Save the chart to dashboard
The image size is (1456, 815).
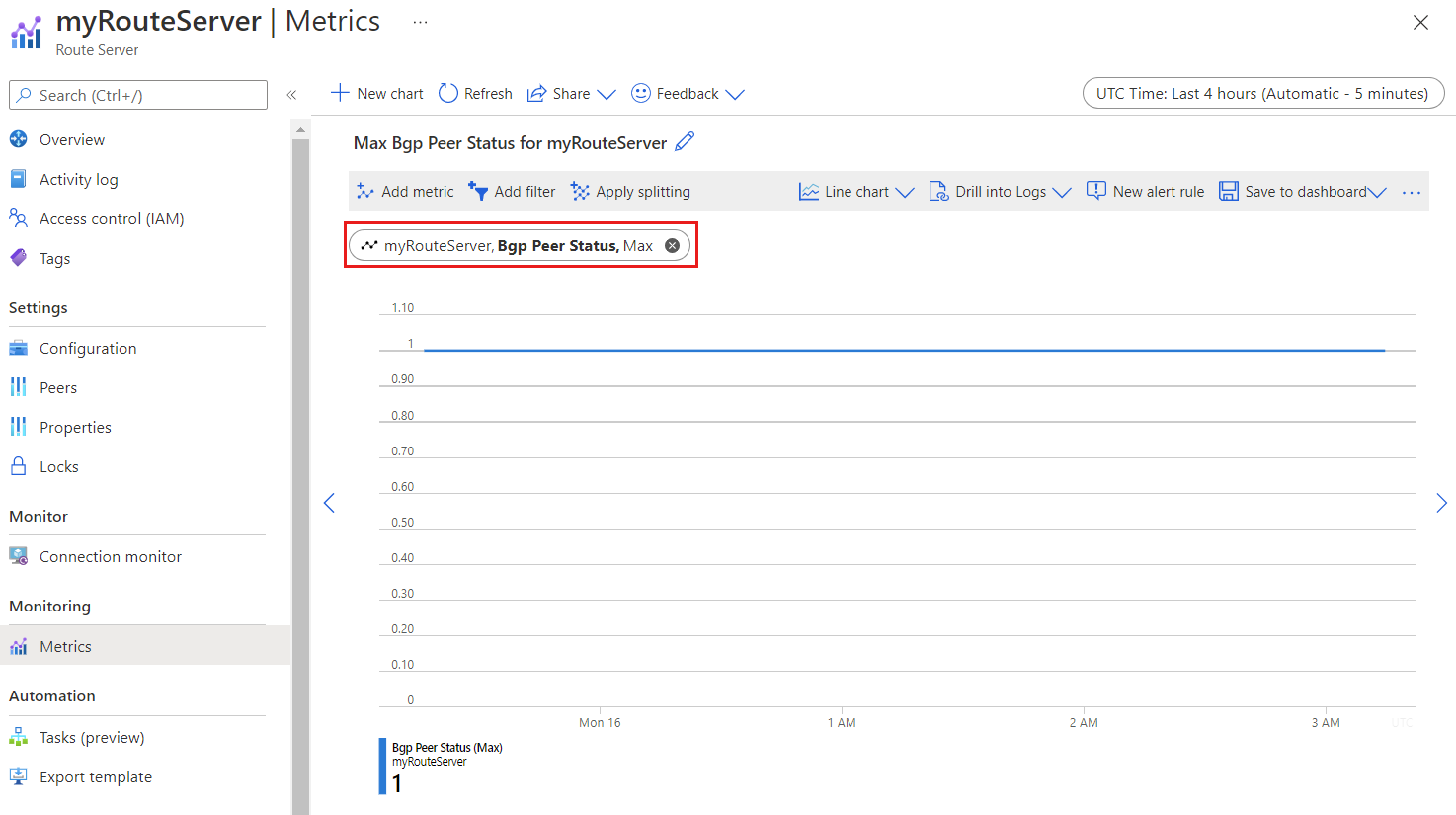[x=1294, y=191]
